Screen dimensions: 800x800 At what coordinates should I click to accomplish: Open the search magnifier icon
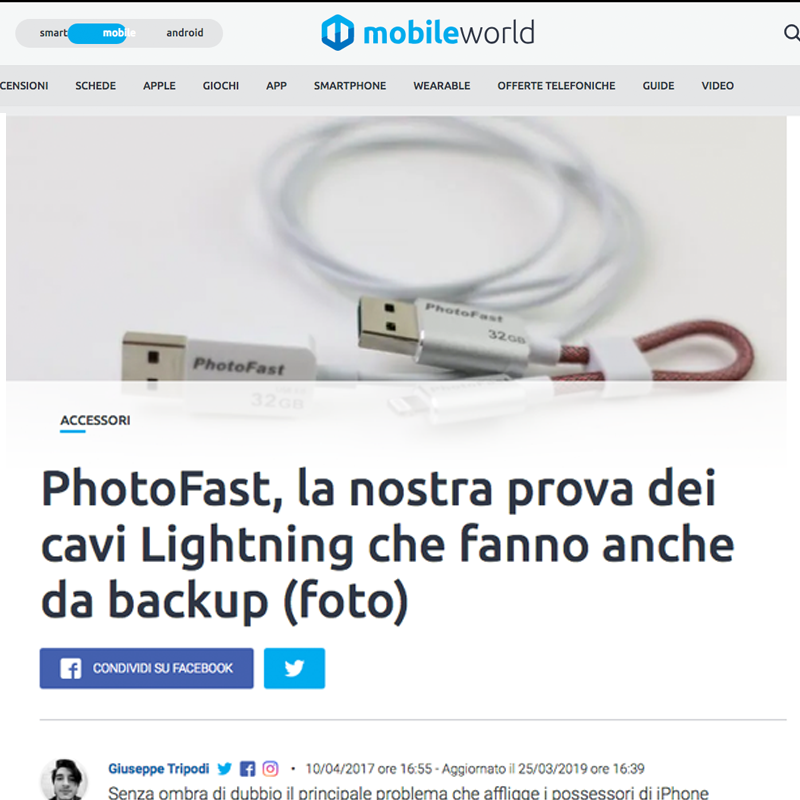coord(791,33)
